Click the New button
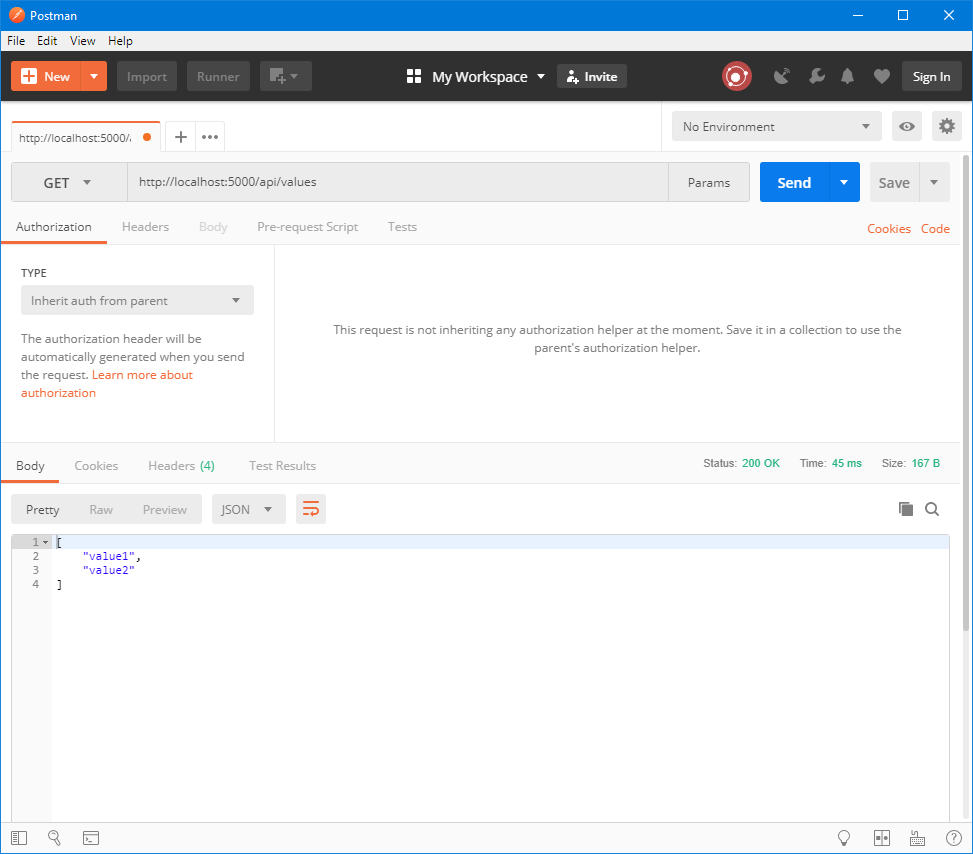The height and width of the screenshot is (854, 973). click(46, 76)
